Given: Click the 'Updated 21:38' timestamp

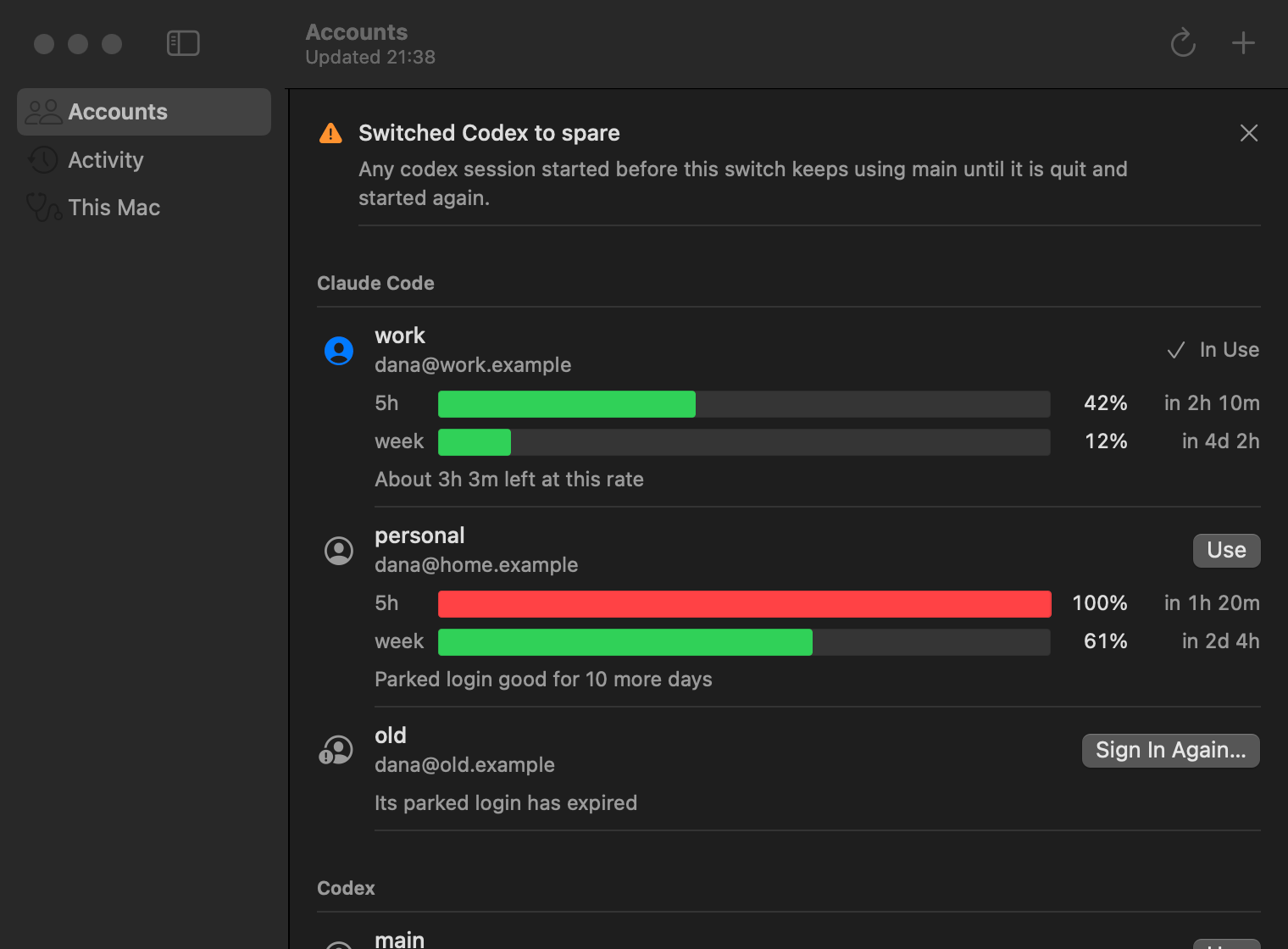Looking at the screenshot, I should coord(370,58).
